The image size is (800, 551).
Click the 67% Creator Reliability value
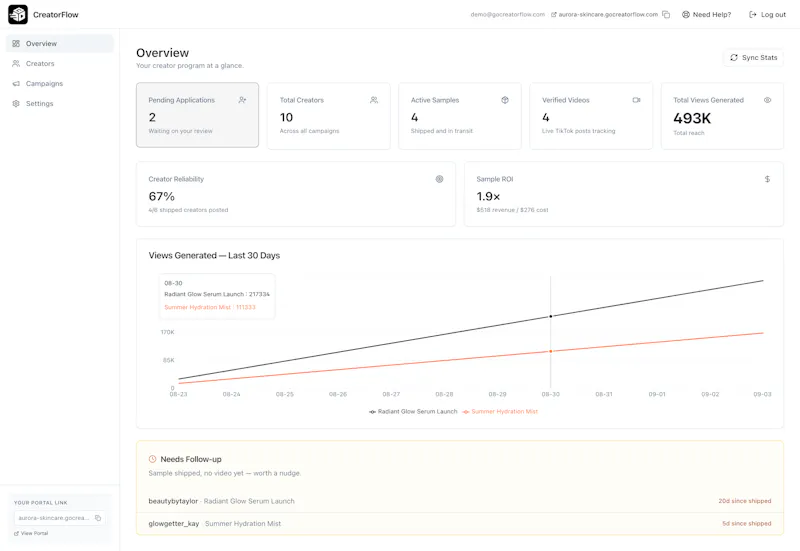pos(161,196)
